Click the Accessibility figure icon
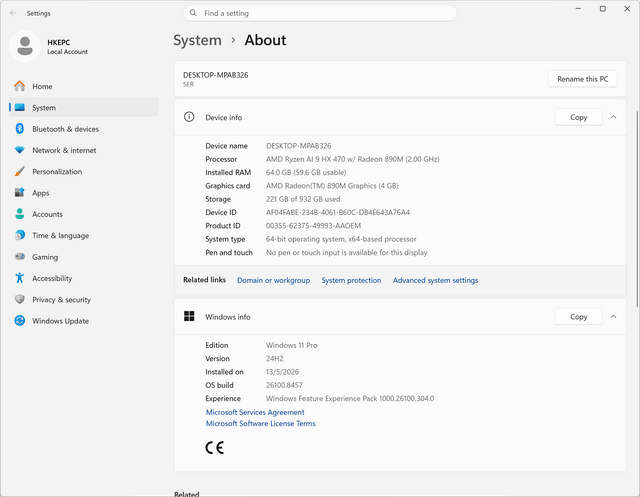Viewport: 640px width, 497px height. tap(20, 278)
